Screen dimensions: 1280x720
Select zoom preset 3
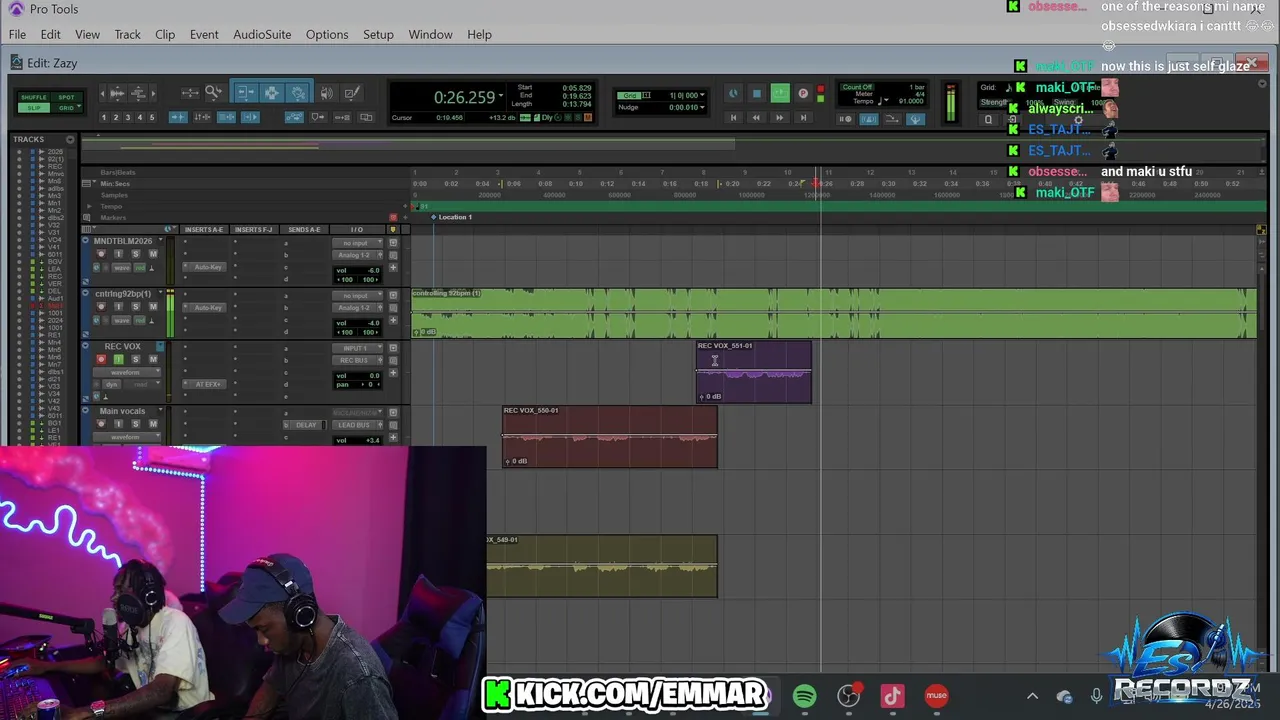point(128,118)
